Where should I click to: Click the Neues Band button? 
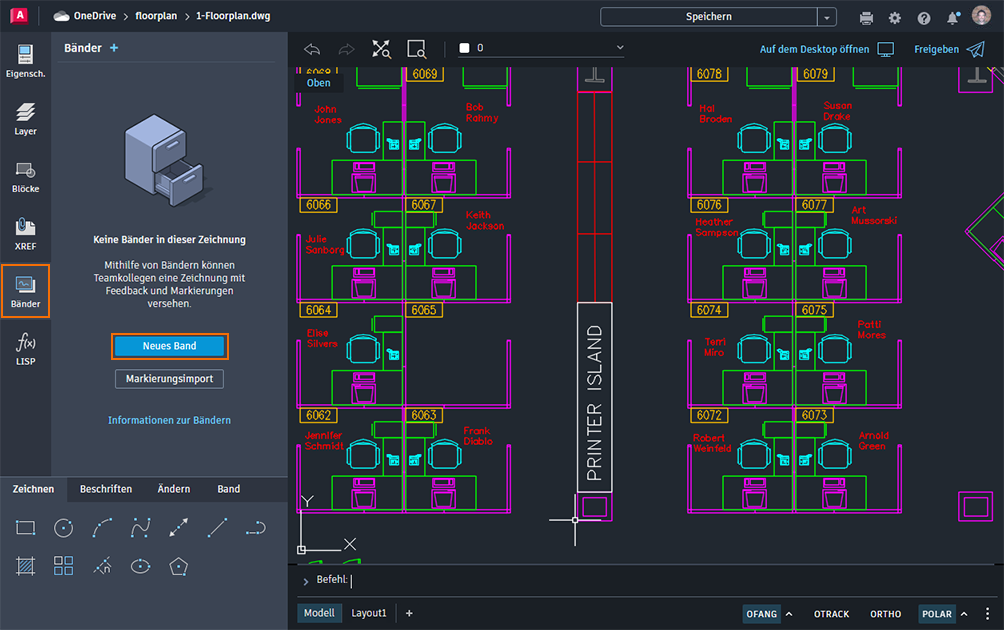pyautogui.click(x=170, y=346)
